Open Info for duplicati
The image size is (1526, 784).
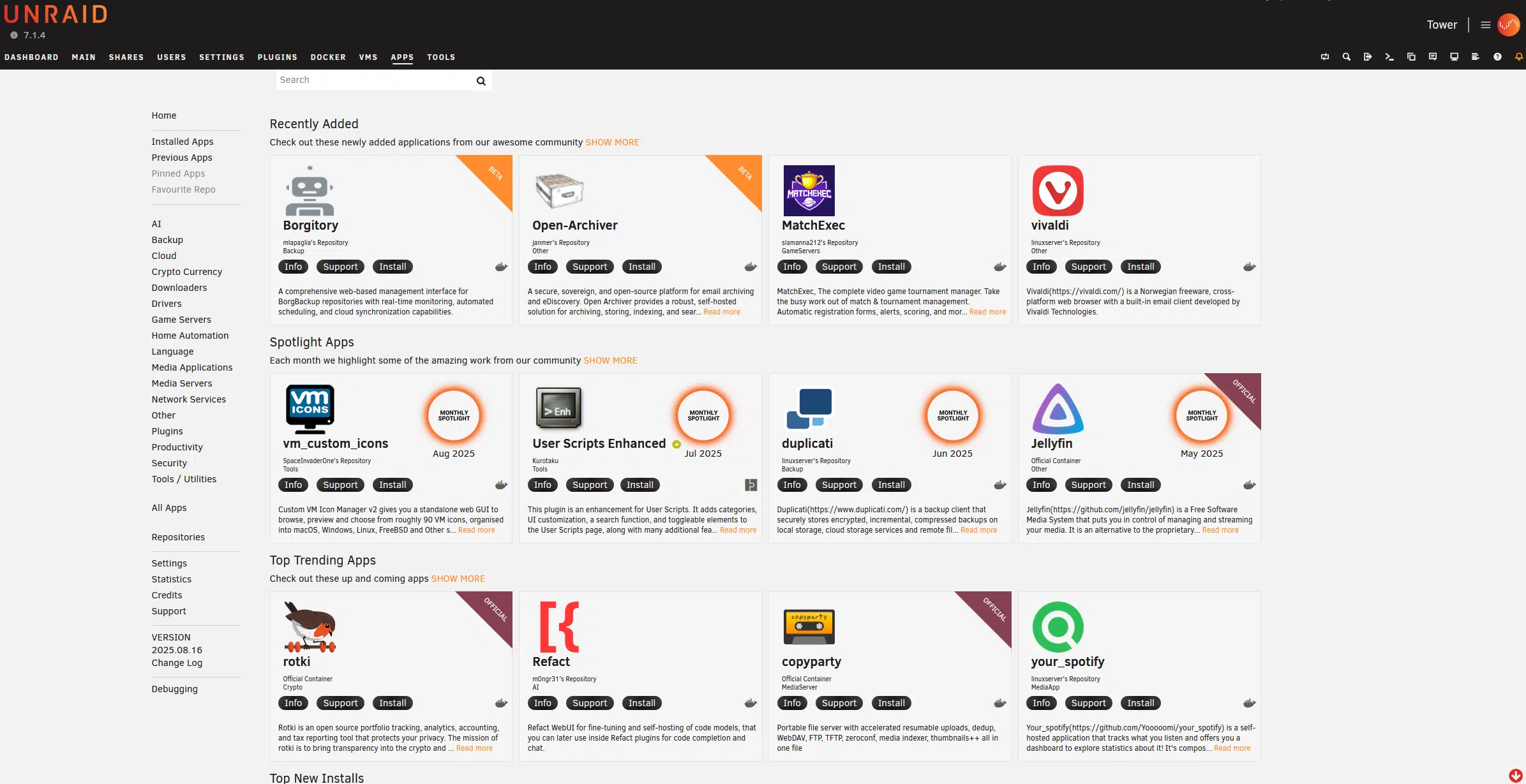pos(791,485)
